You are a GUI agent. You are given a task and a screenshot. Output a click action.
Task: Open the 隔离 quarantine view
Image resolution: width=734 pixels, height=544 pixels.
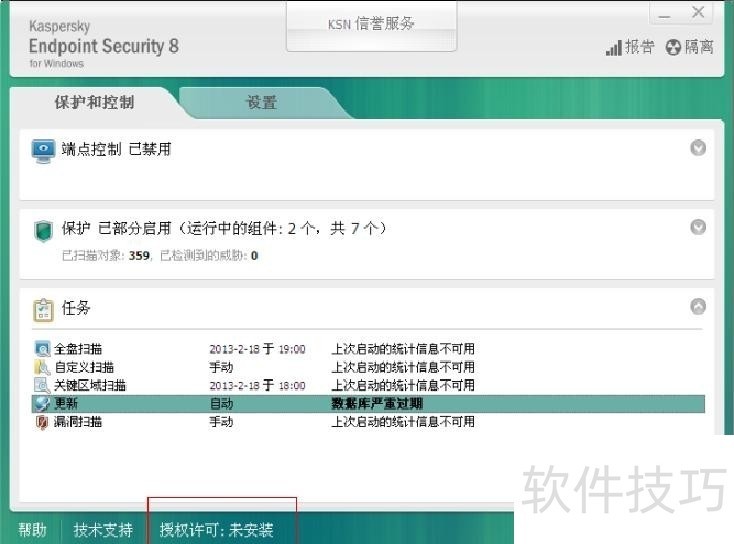[x=690, y=47]
